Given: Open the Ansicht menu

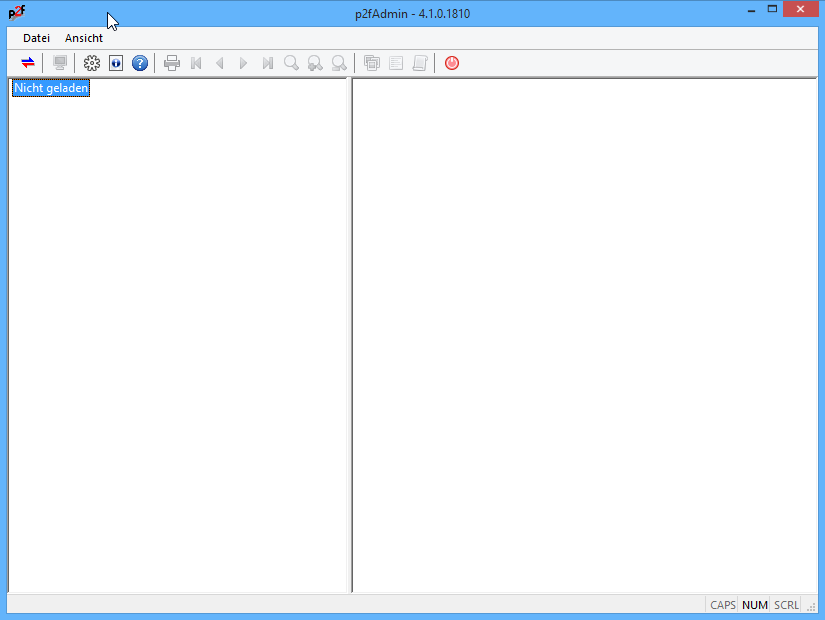Looking at the screenshot, I should [x=84, y=38].
